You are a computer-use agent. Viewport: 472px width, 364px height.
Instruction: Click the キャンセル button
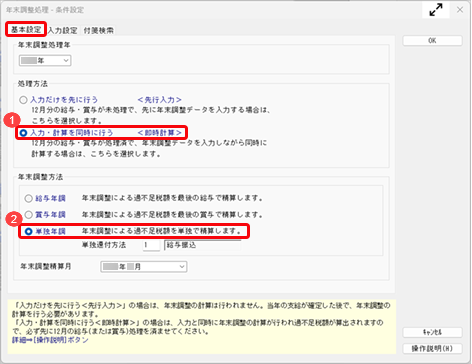point(432,332)
